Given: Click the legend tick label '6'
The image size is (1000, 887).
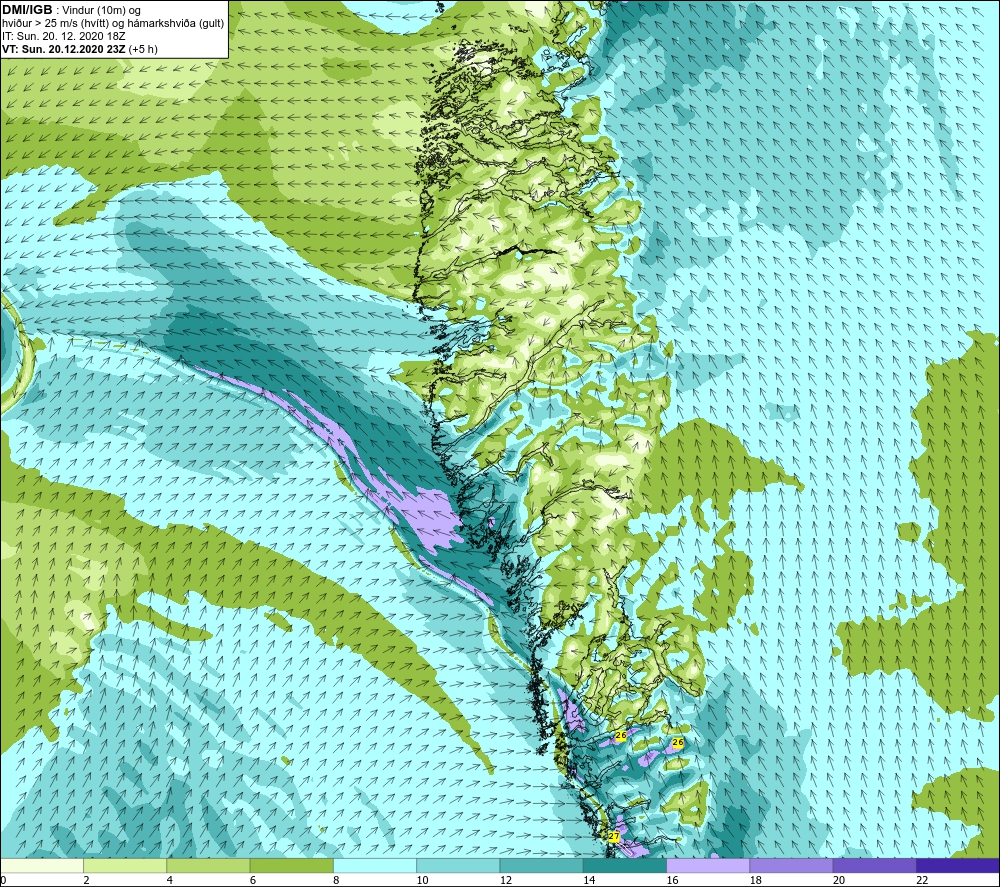Looking at the screenshot, I should tap(253, 880).
